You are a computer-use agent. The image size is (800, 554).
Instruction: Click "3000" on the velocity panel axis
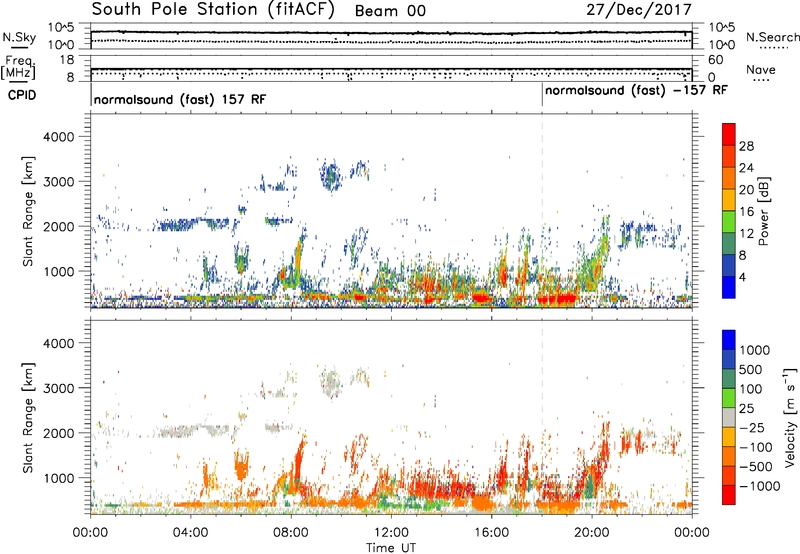(x=58, y=388)
